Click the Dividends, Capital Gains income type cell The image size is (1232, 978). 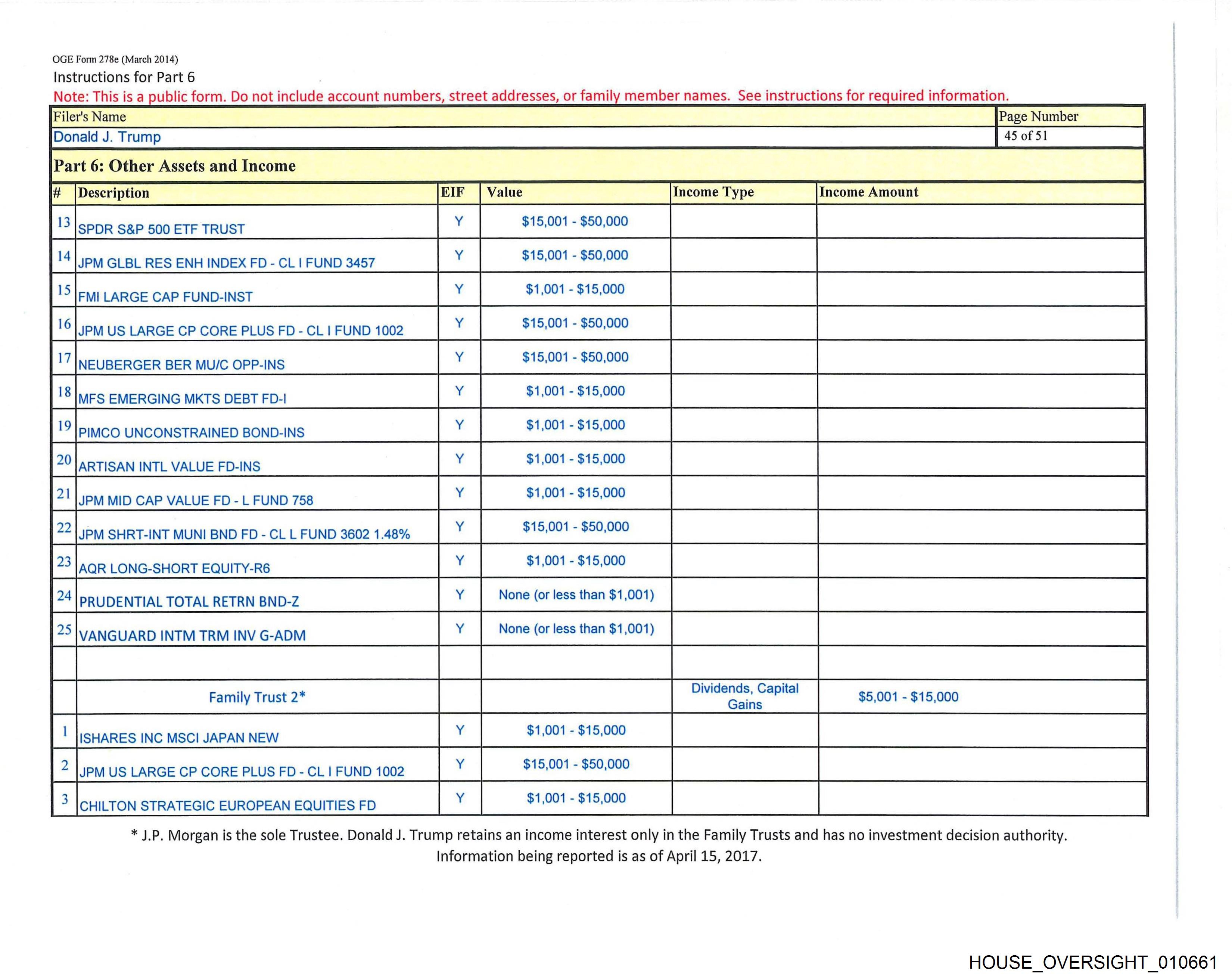744,696
